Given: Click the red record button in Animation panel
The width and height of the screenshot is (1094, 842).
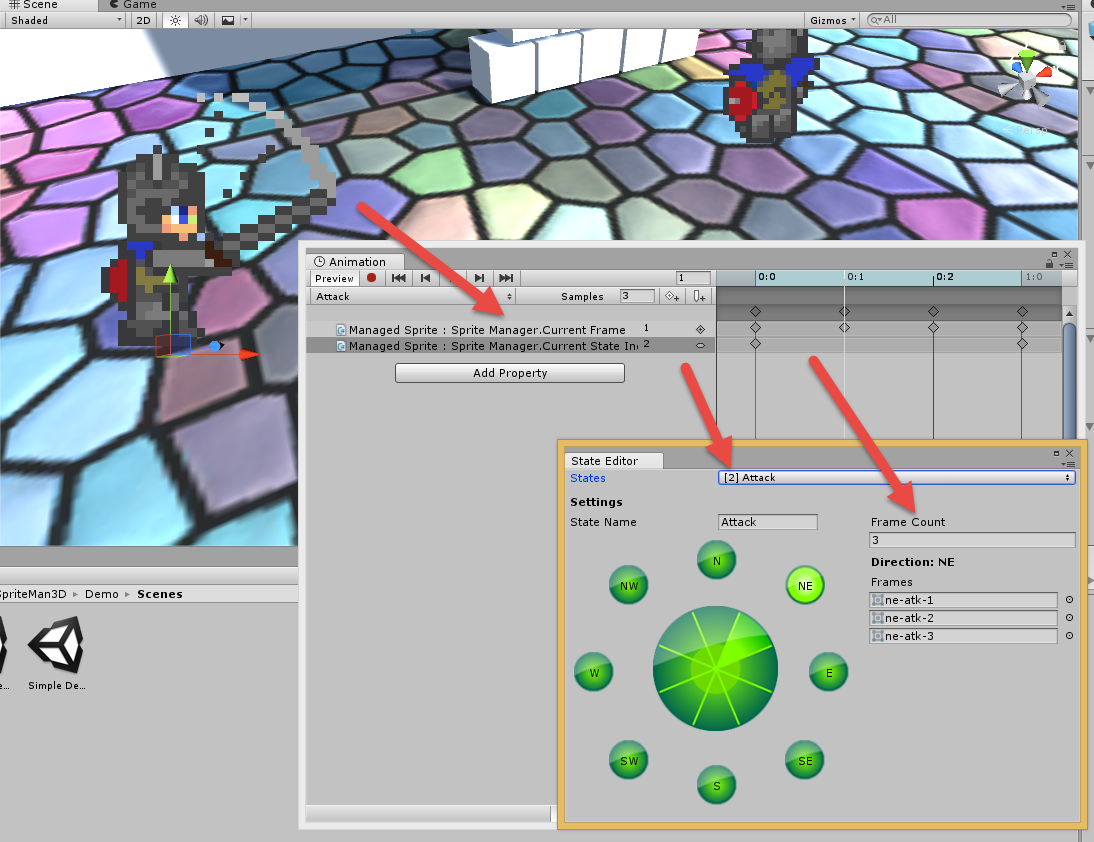Looking at the screenshot, I should 371,278.
